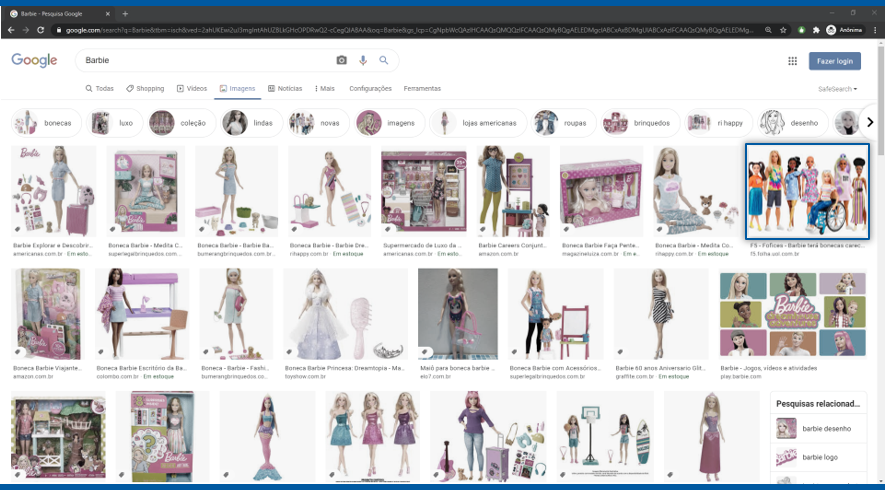Click the browser address bar
This screenshot has width=888, height=490.
pos(409,30)
